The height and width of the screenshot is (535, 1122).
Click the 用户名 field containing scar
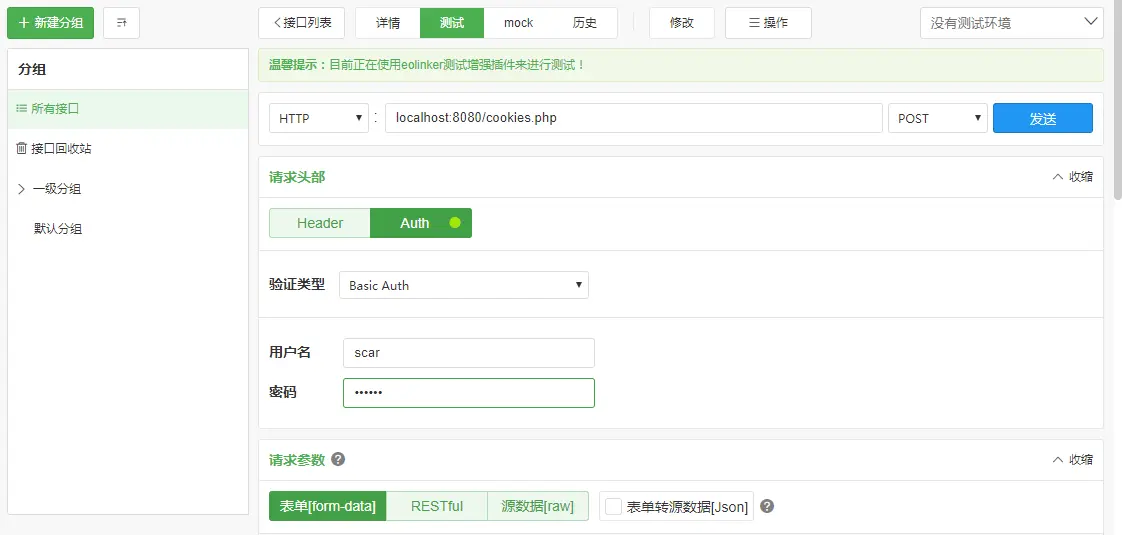[x=469, y=353]
